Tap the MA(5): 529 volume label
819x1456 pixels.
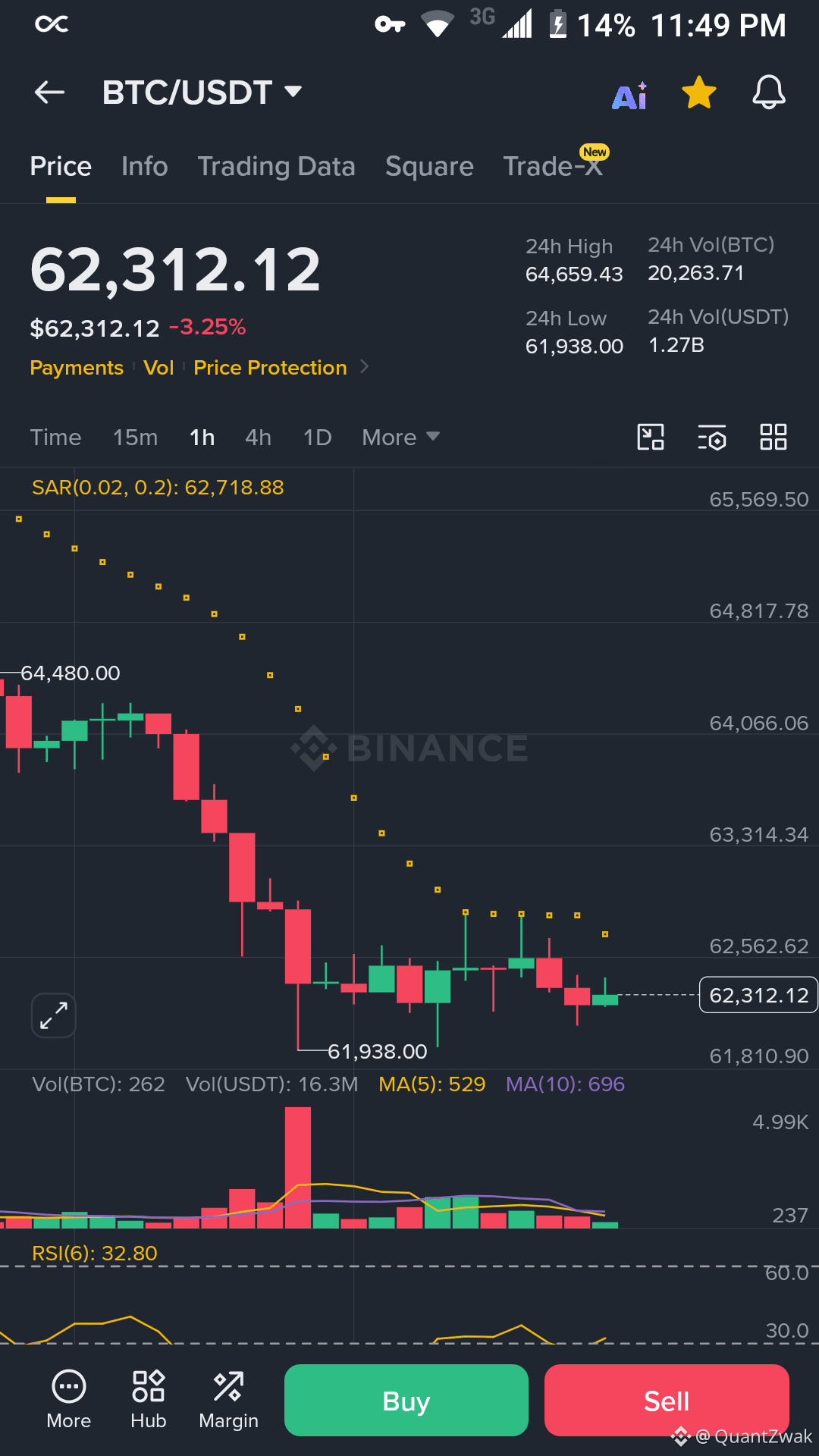point(431,1084)
